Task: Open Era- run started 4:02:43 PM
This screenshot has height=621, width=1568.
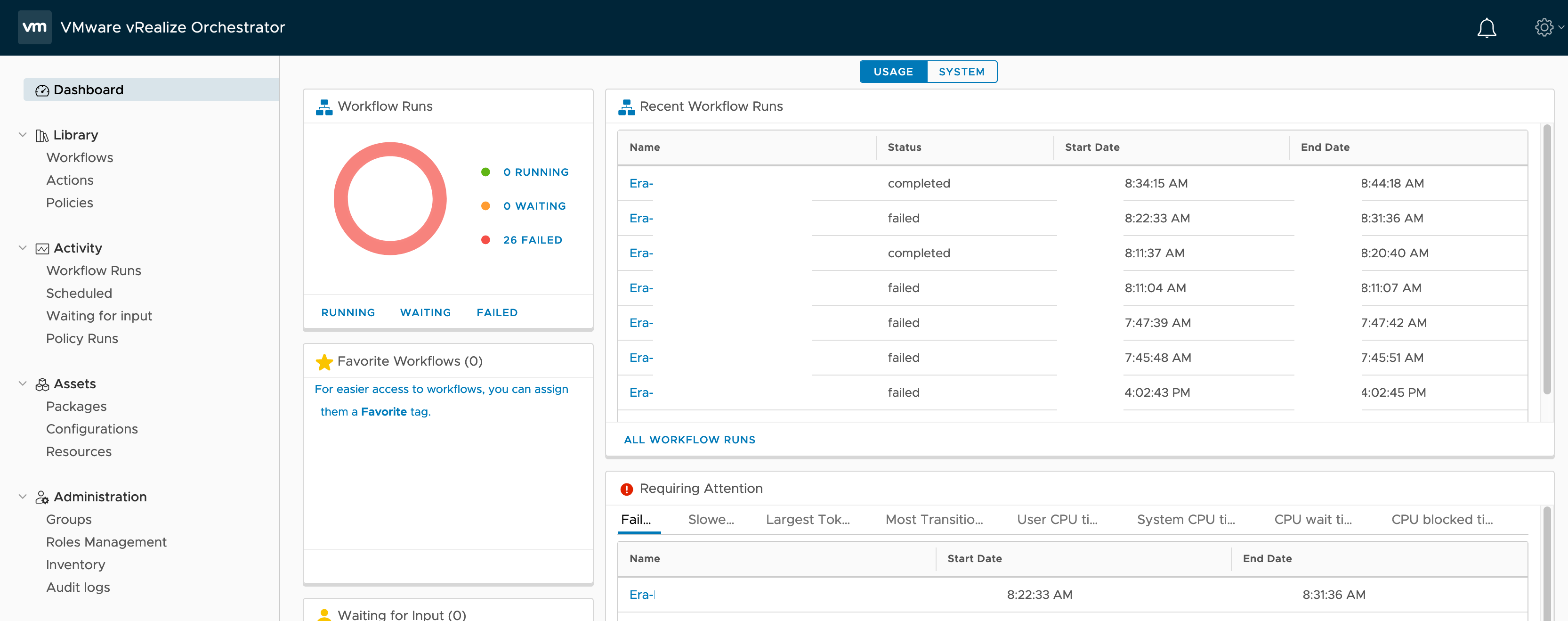Action: 641,393
